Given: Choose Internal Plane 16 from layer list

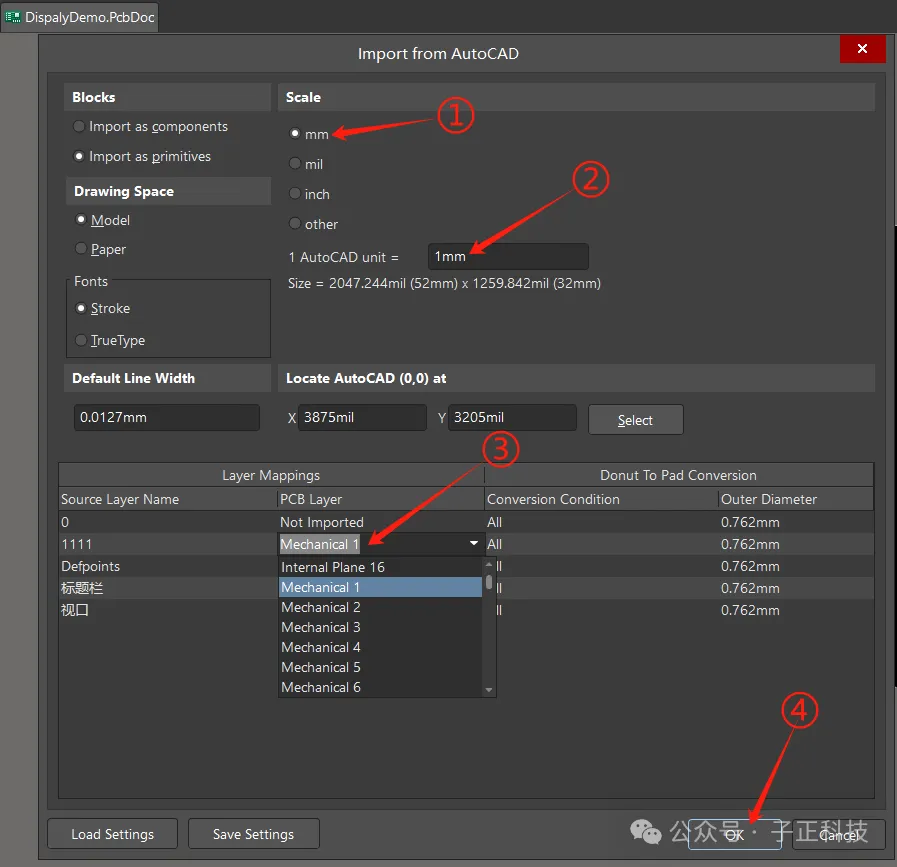Looking at the screenshot, I should coord(380,567).
